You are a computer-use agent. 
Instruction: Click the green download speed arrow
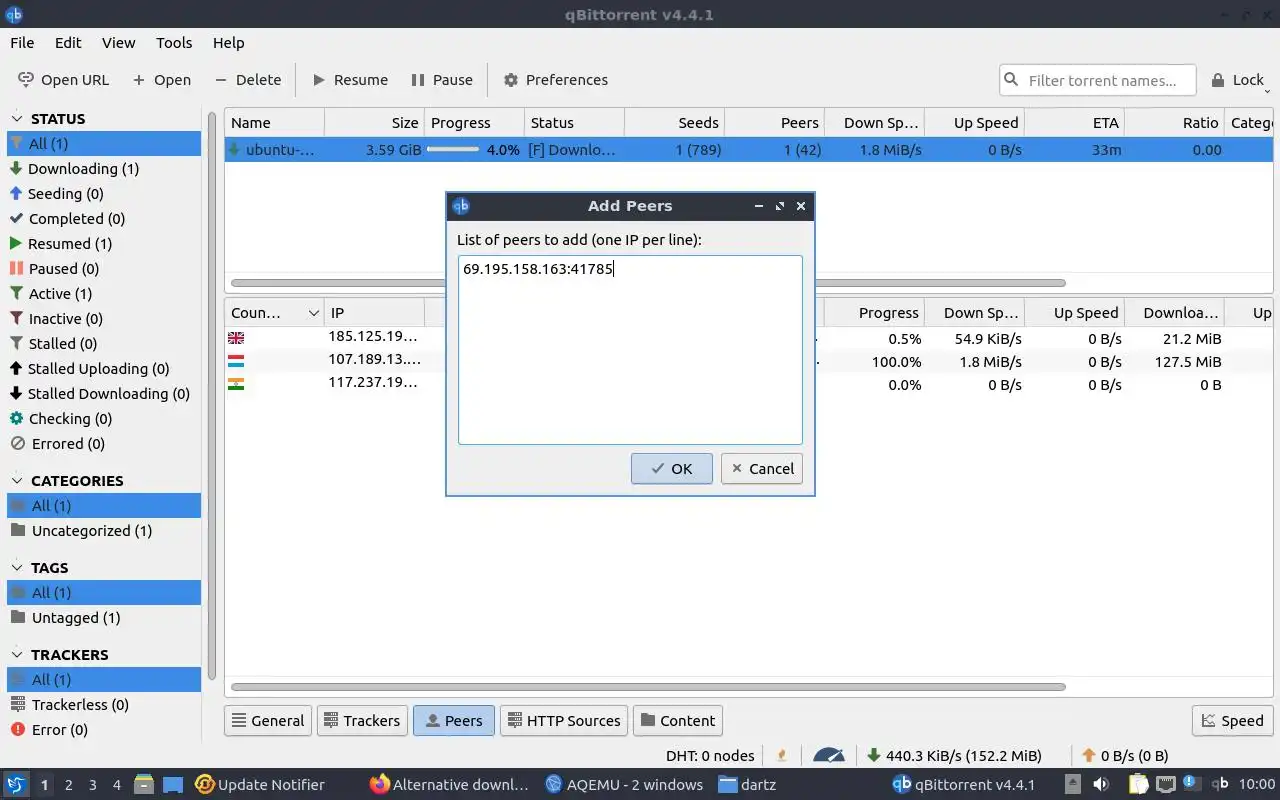pyautogui.click(x=874, y=756)
